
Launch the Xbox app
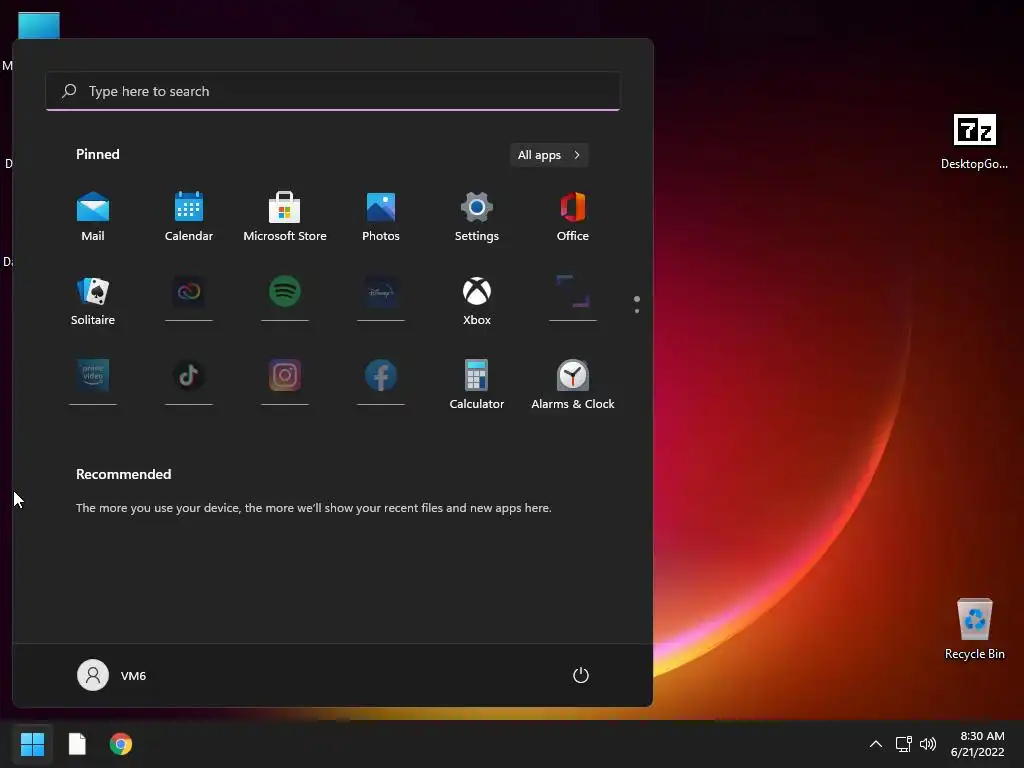[x=477, y=301]
